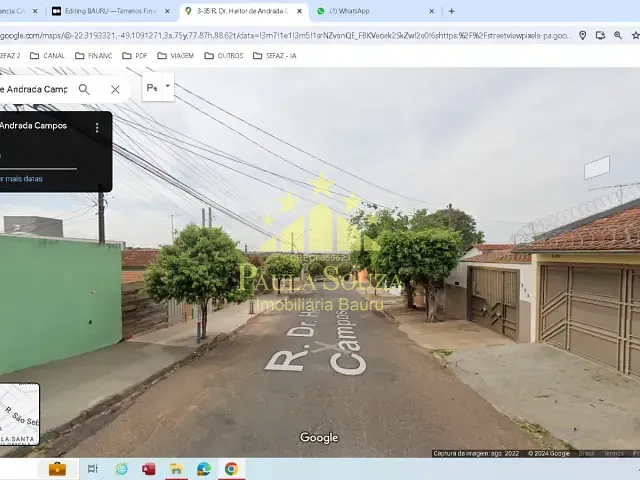This screenshot has height=480, width=640.
Task: Open Microsoft Edge from the taskbar
Action: tap(204, 469)
